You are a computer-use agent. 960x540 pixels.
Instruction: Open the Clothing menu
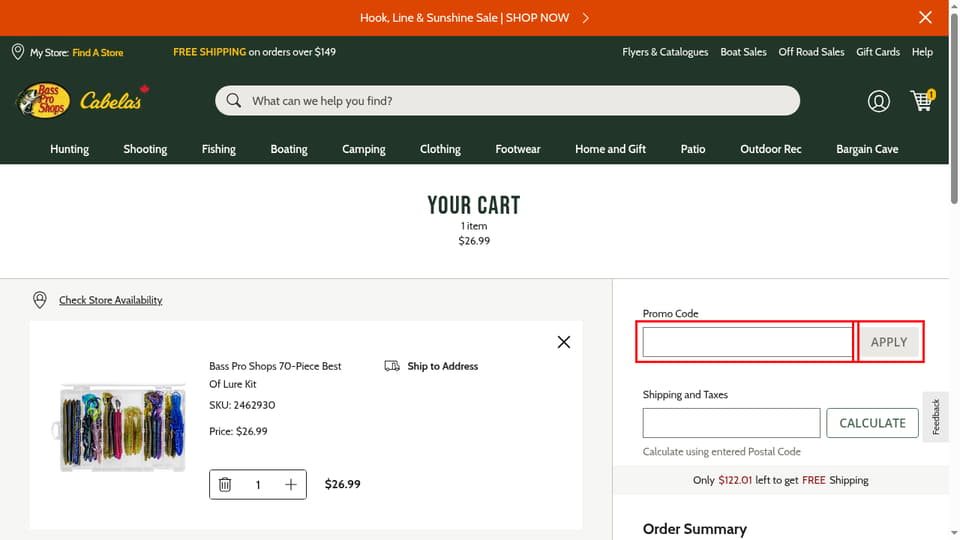click(440, 149)
